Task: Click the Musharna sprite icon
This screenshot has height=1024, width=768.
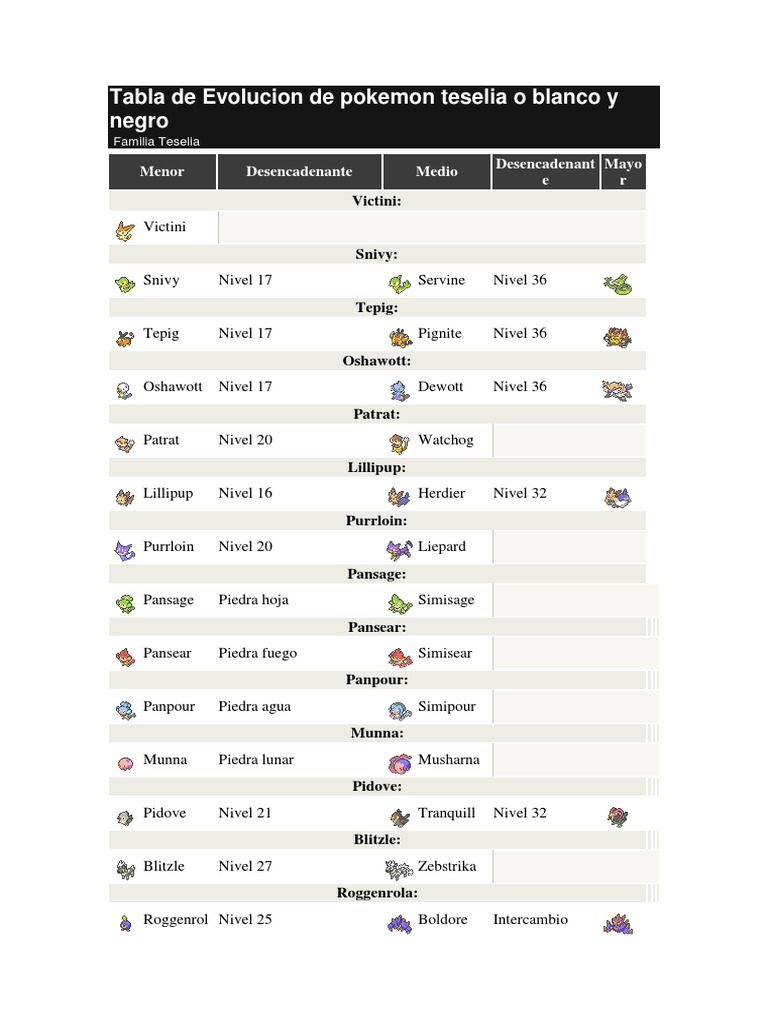Action: click(x=400, y=762)
